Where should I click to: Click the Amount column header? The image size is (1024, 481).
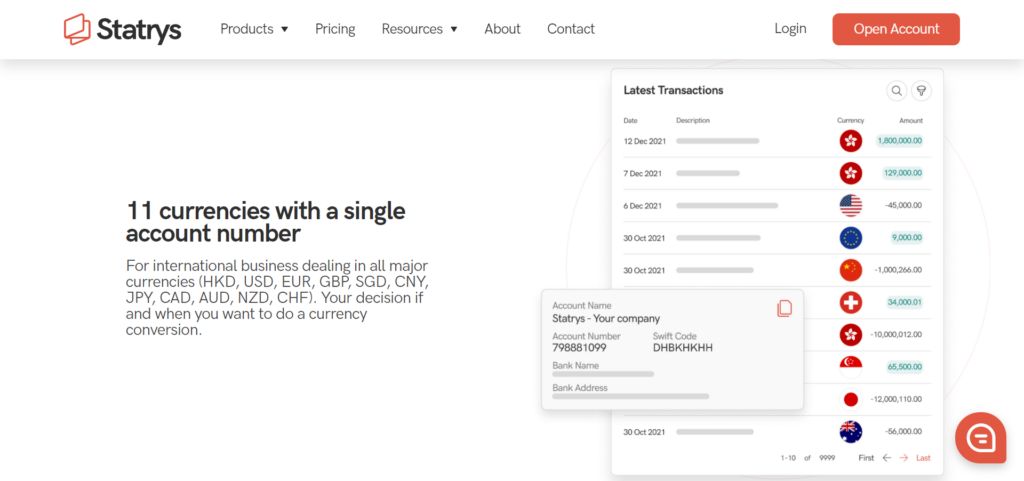911,121
